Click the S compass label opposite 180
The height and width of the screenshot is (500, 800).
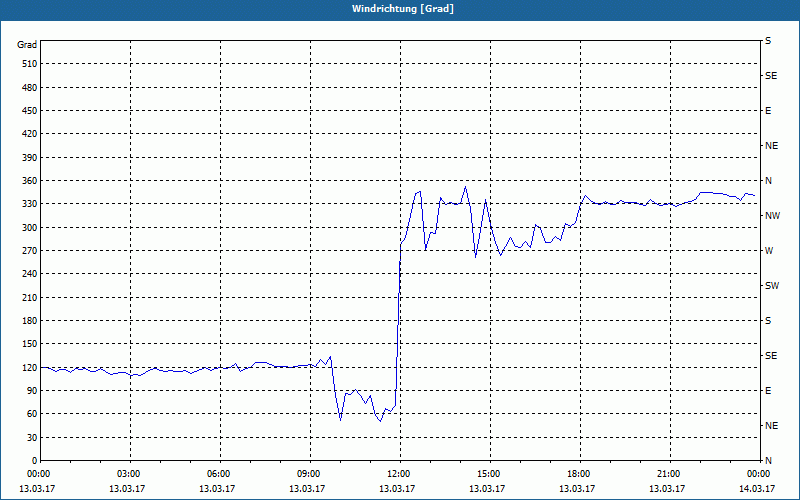(x=768, y=321)
